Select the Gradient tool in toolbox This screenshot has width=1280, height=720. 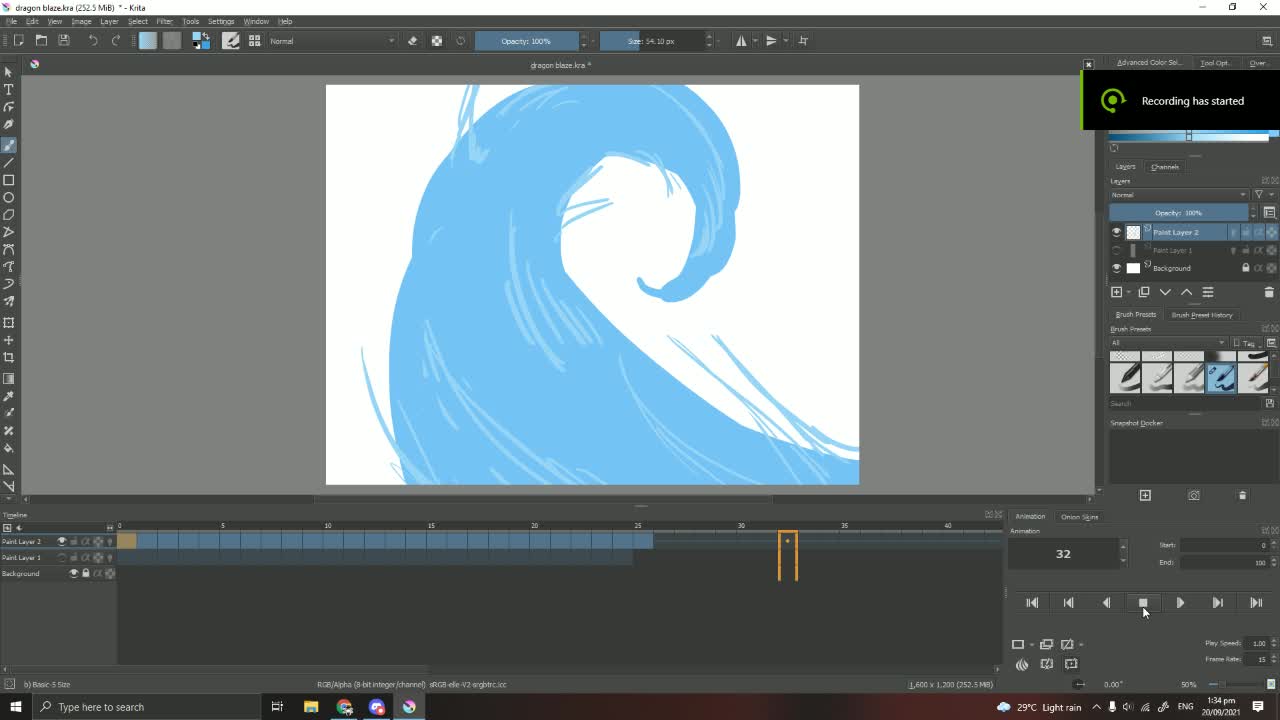[9, 378]
